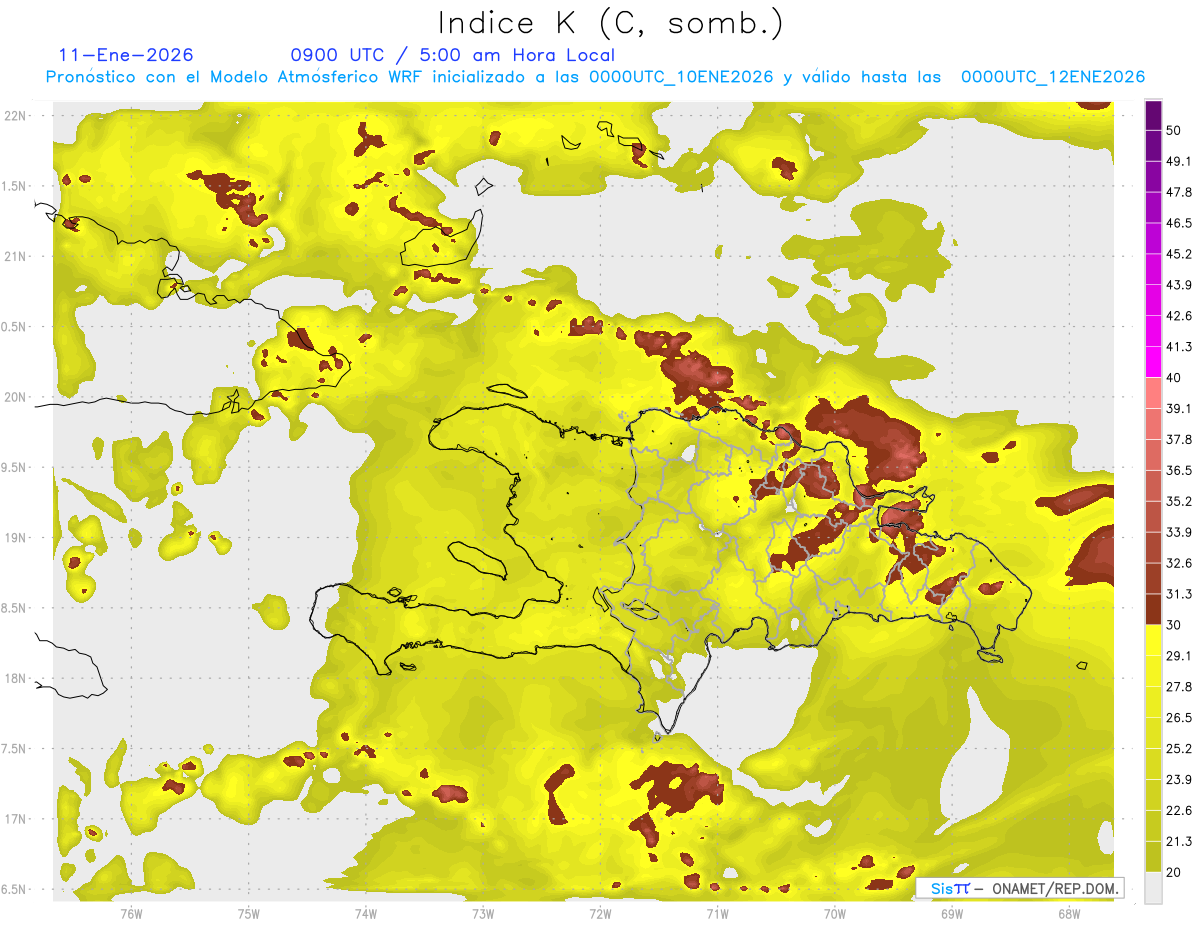The width and height of the screenshot is (1200, 927).
Task: Click the '73W' longitude label
Action: pos(483,914)
